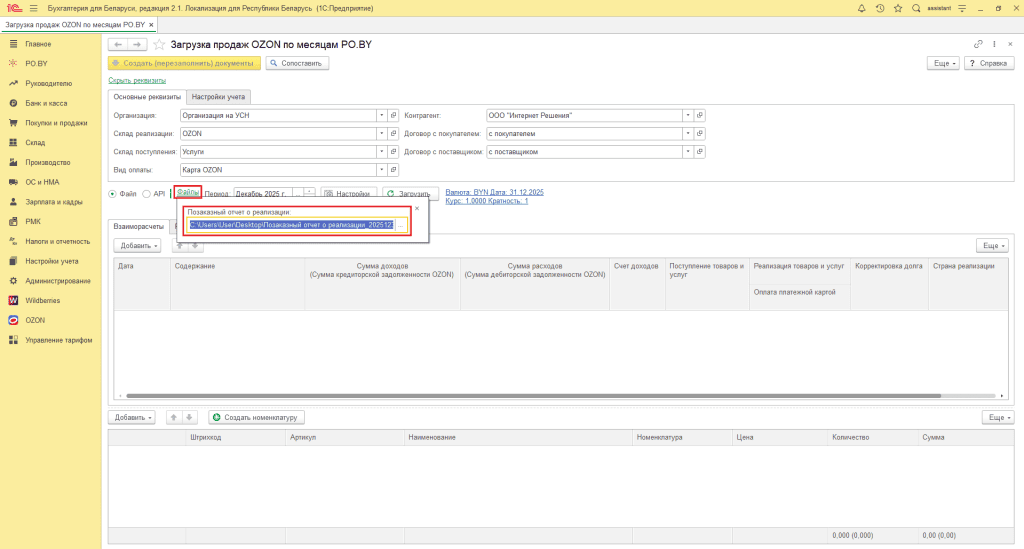Switch to the Настройки учета tab
This screenshot has height=549, width=1024.
(218, 97)
